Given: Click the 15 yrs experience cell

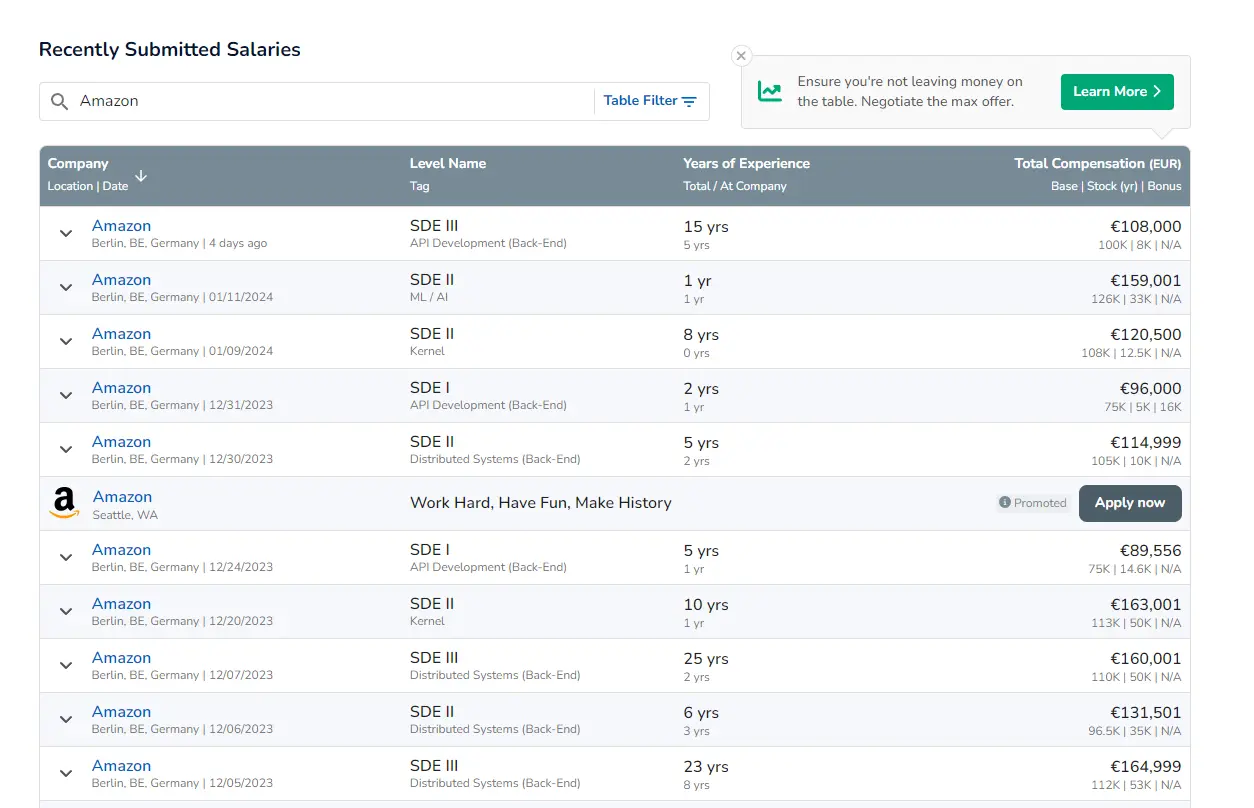Looking at the screenshot, I should pyautogui.click(x=706, y=227).
